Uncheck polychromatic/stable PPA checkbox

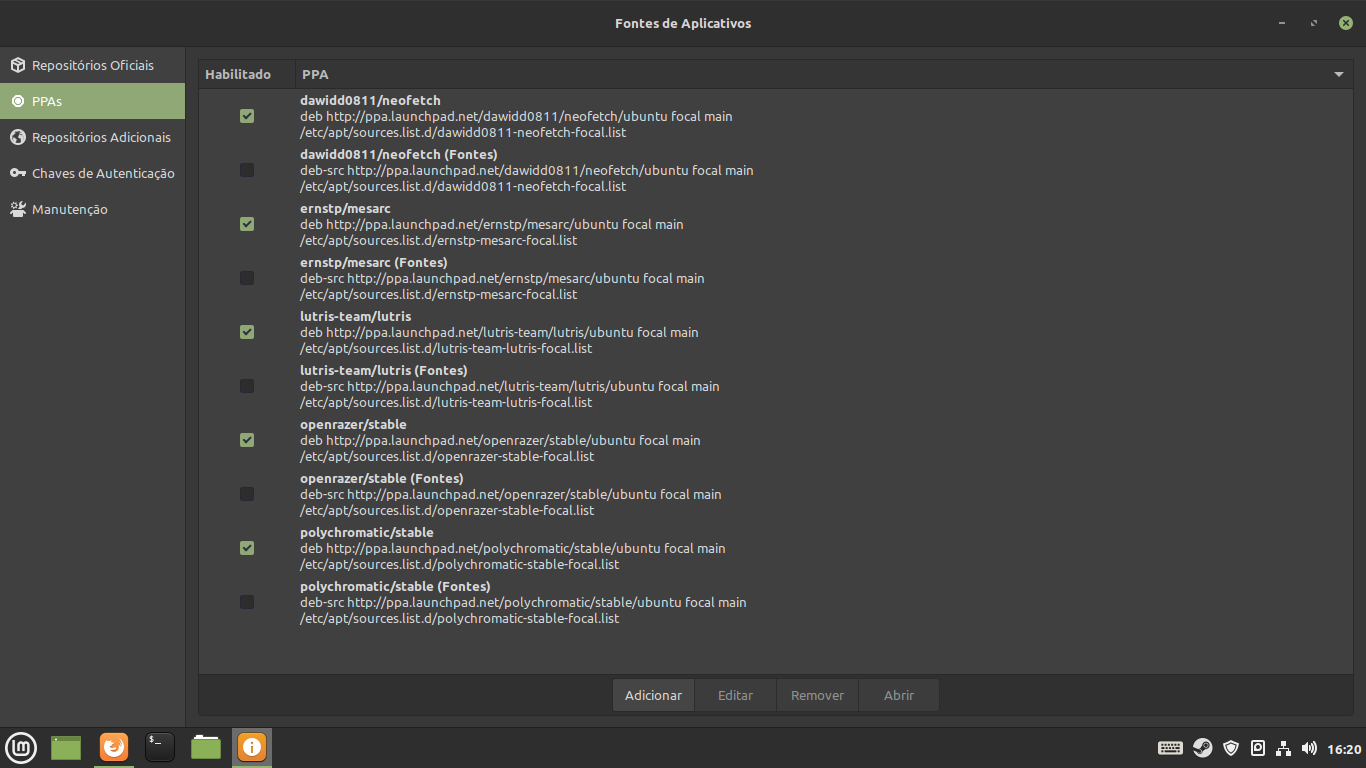pyautogui.click(x=247, y=548)
